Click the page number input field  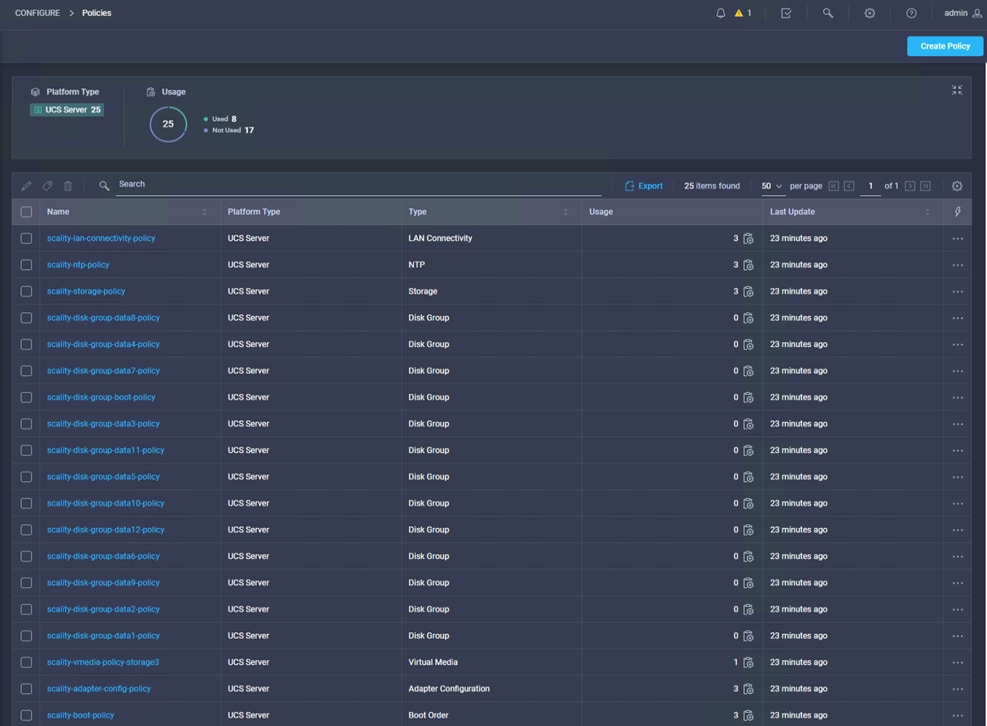pyautogui.click(x=870, y=186)
